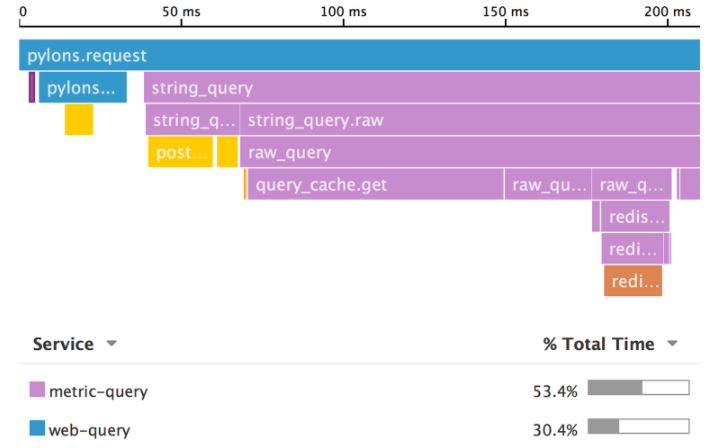Click the purple raw_query span bar
The height and width of the screenshot is (448, 718).
(x=468, y=153)
